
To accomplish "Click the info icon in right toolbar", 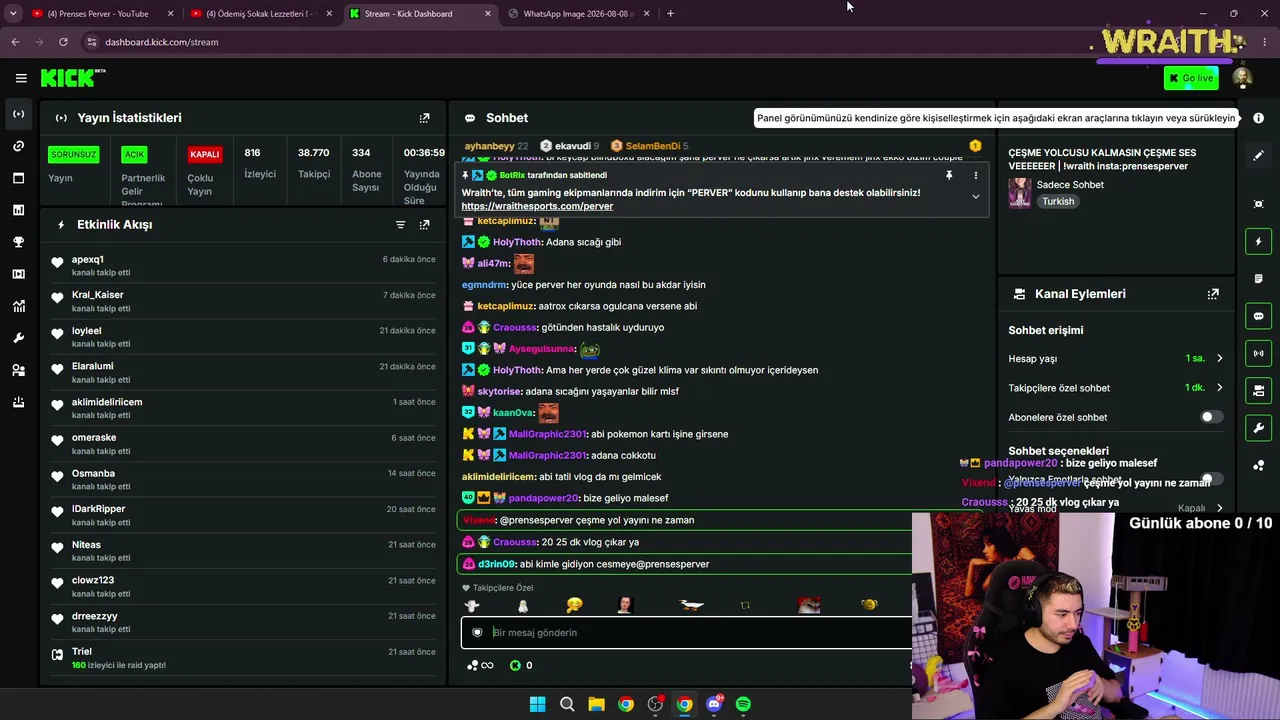I will coord(1258,118).
